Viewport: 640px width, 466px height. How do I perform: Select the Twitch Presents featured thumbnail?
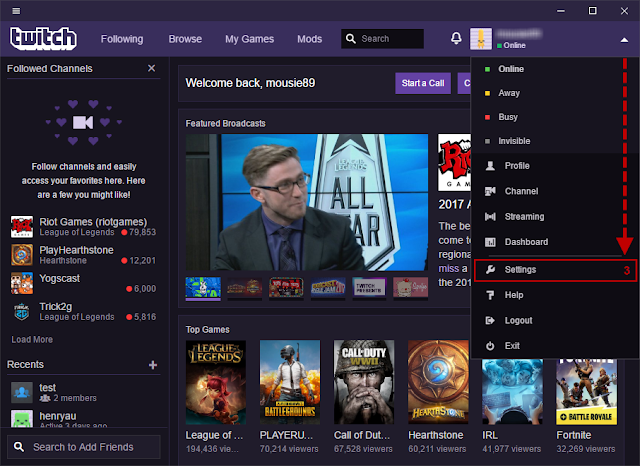(x=369, y=288)
